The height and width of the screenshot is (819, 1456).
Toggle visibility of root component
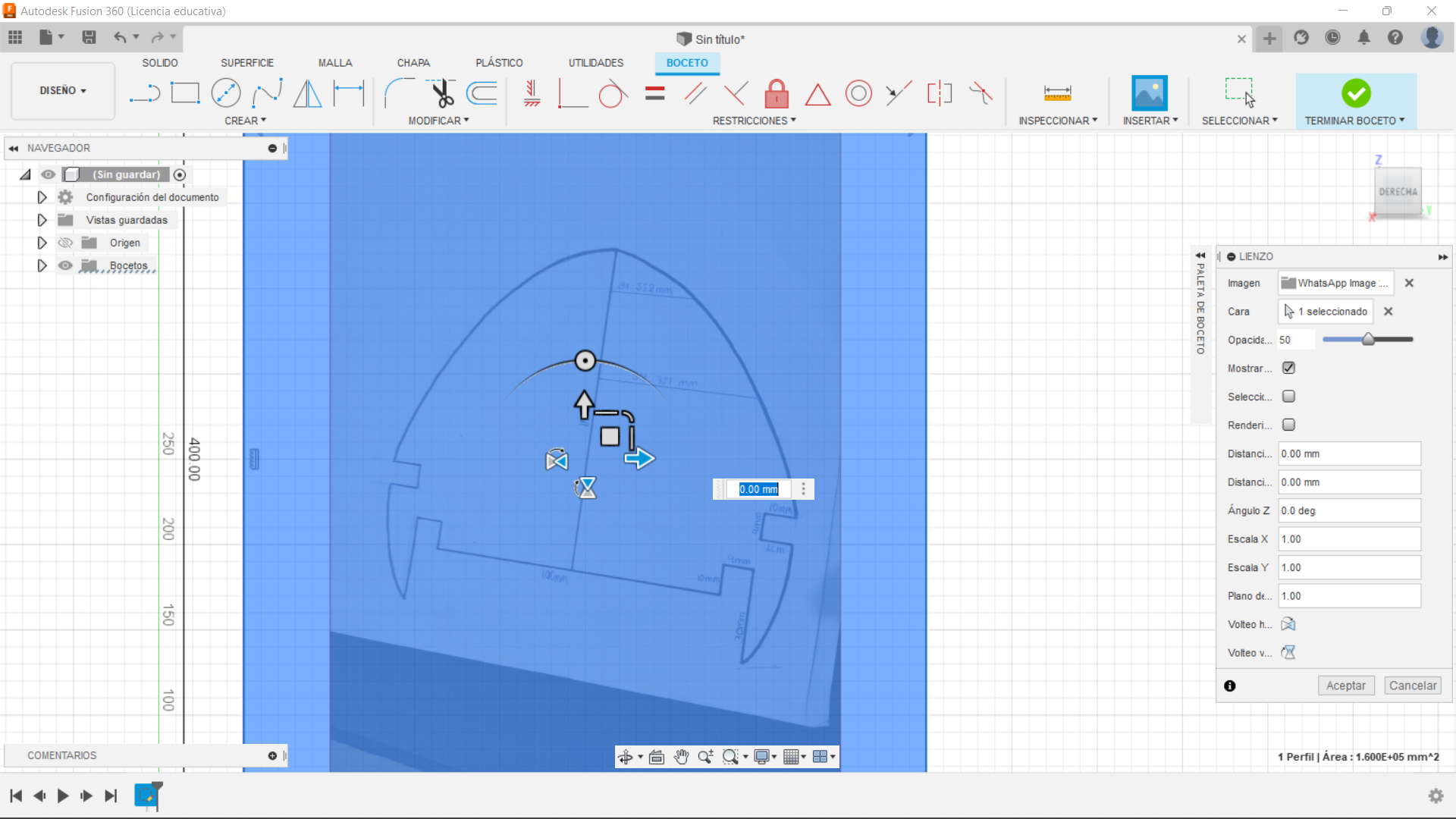(x=48, y=174)
